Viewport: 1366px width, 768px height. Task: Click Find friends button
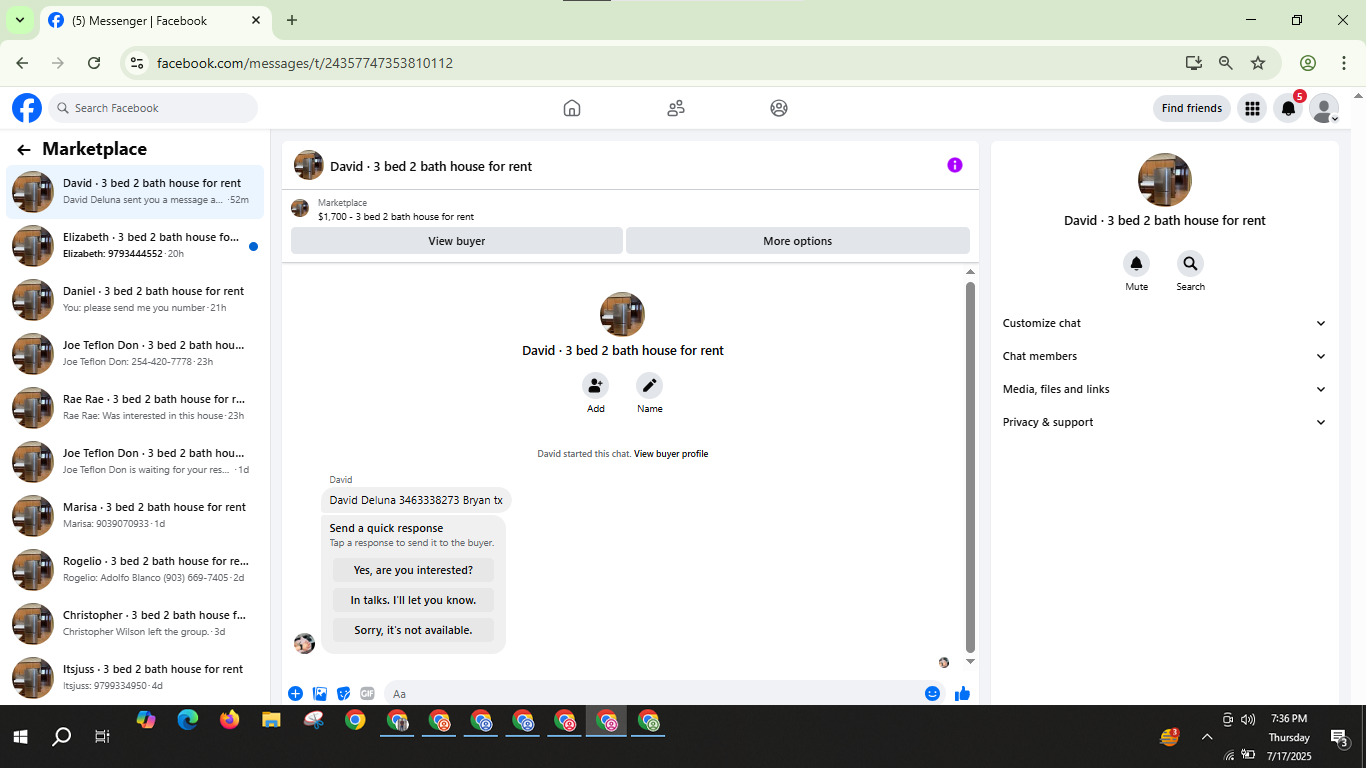[x=1192, y=108]
